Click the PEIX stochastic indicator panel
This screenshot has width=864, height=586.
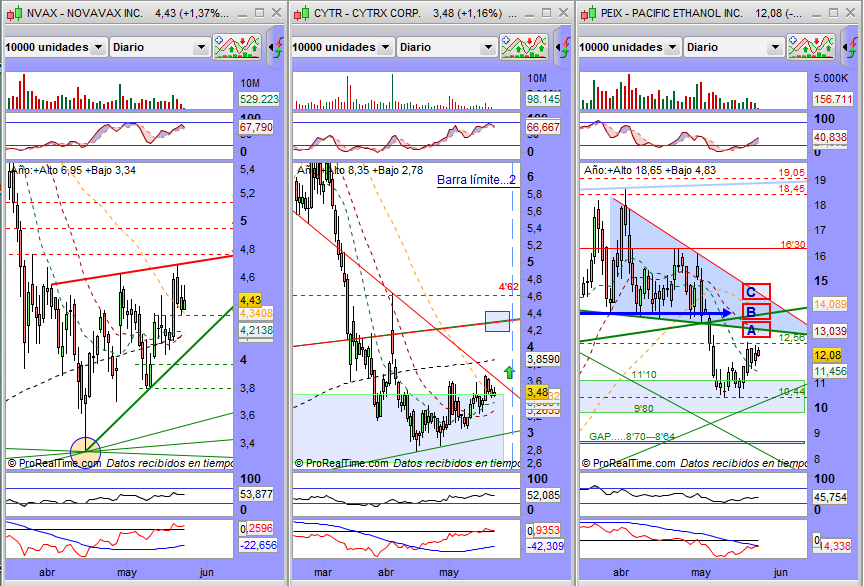(x=693, y=135)
